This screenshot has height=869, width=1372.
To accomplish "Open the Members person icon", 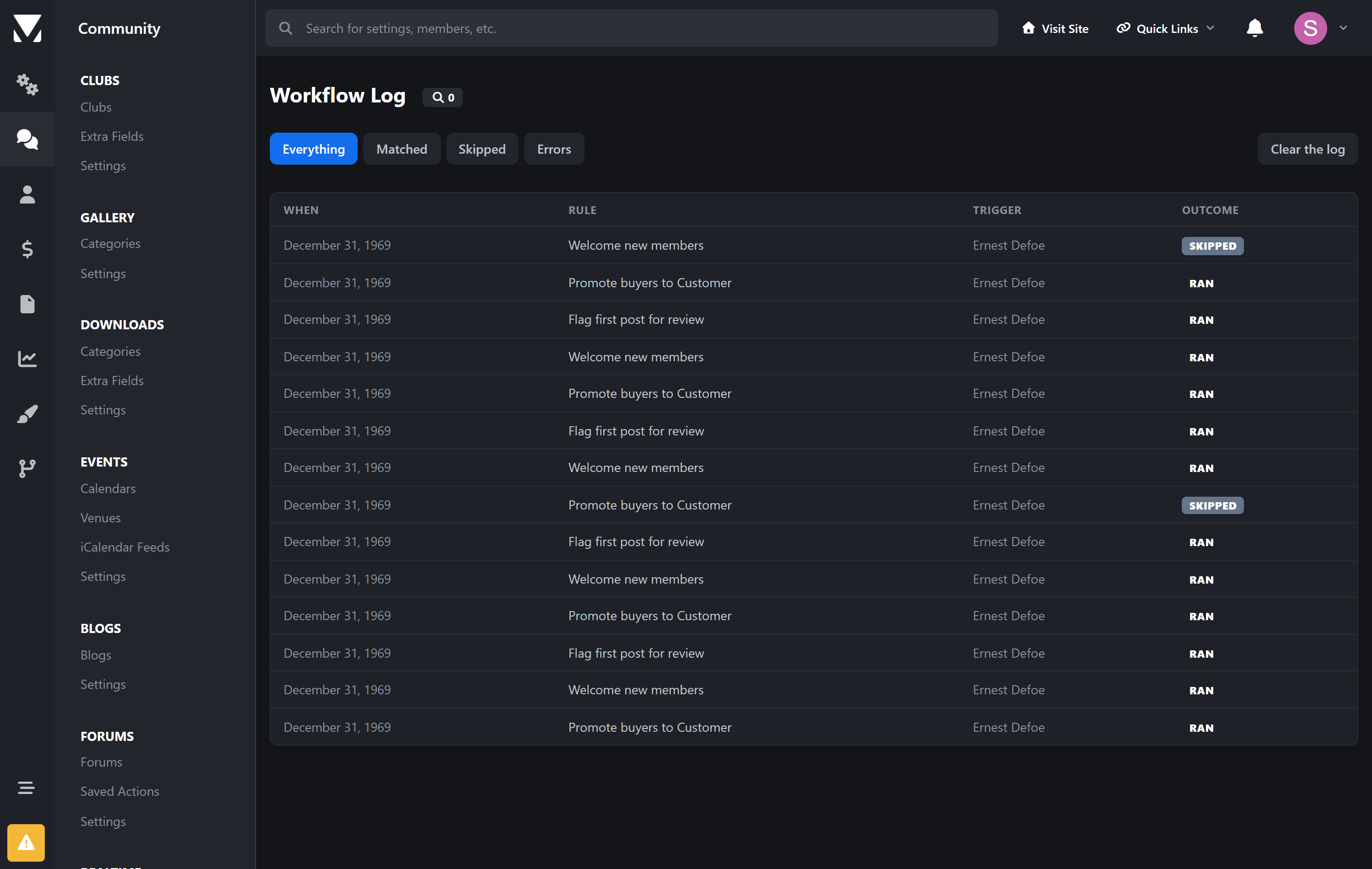I will click(x=27, y=194).
